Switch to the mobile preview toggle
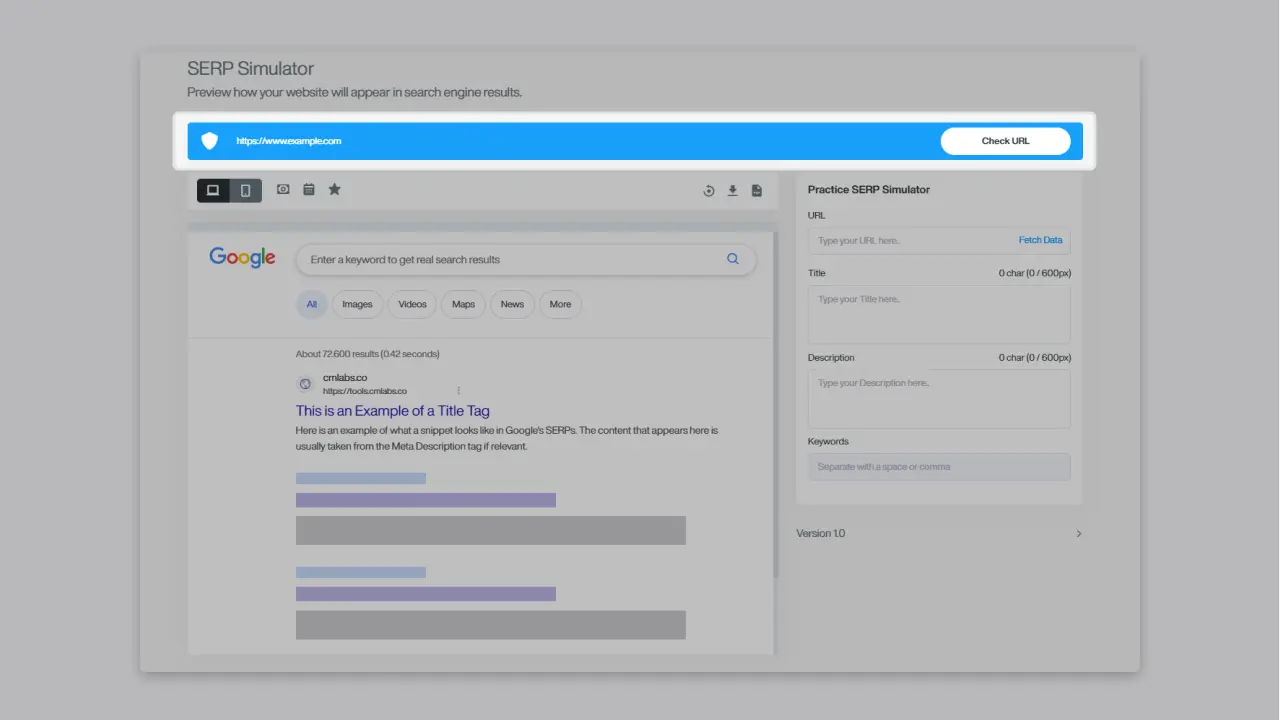1280x720 pixels. (244, 189)
